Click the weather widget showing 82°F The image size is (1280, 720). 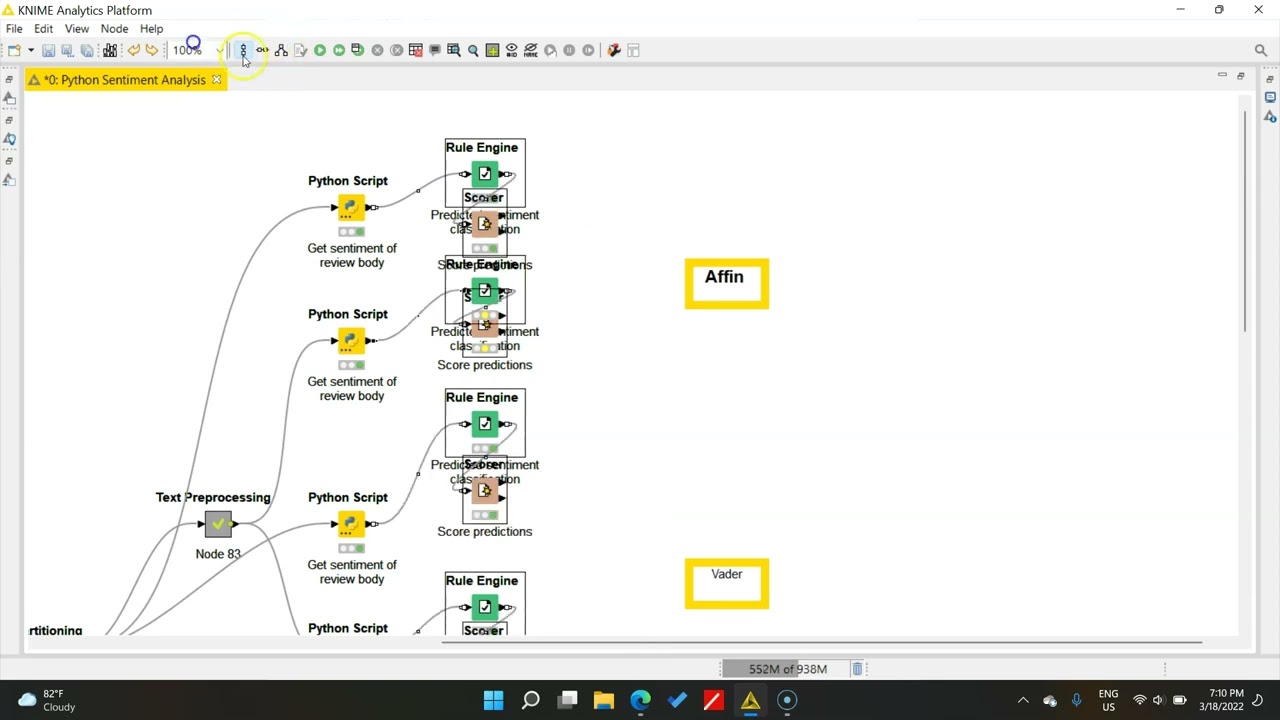46,700
